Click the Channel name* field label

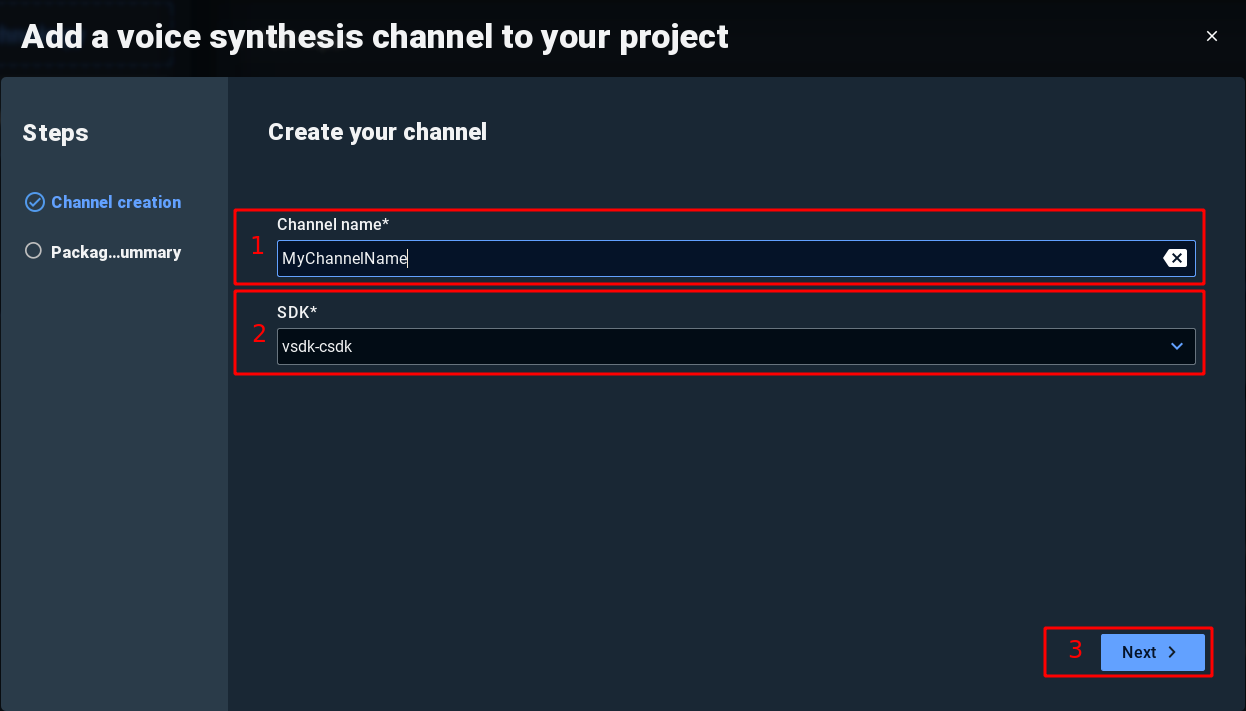coord(333,224)
